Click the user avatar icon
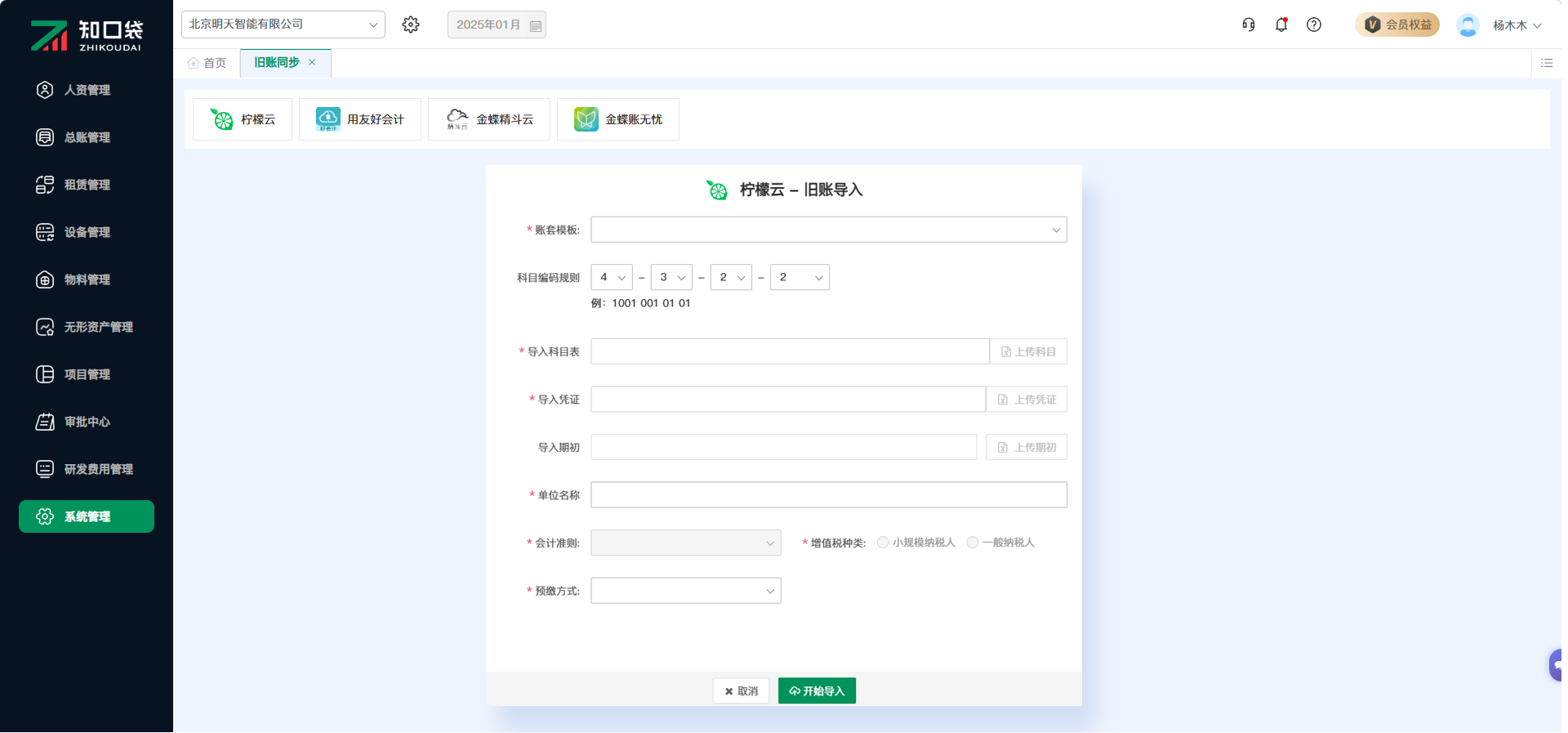The width and height of the screenshot is (1568, 733). 1468,25
